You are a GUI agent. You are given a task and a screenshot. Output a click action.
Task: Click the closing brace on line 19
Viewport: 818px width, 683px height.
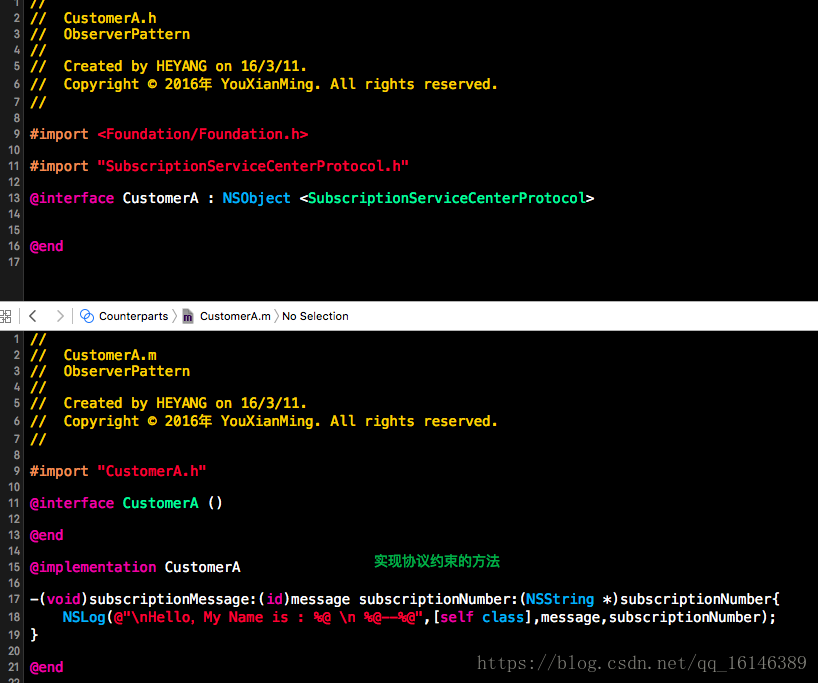34,635
